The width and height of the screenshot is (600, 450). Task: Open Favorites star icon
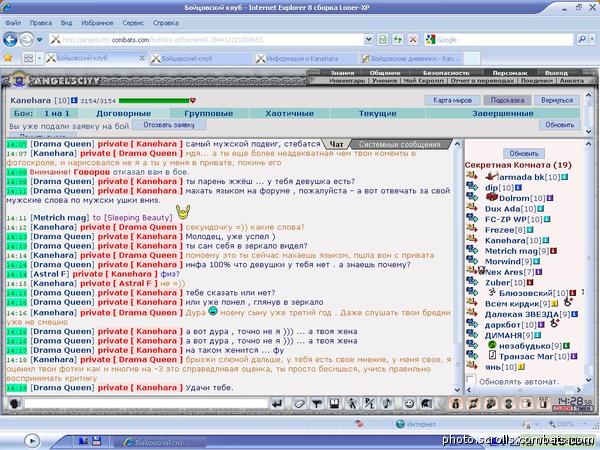(8, 58)
